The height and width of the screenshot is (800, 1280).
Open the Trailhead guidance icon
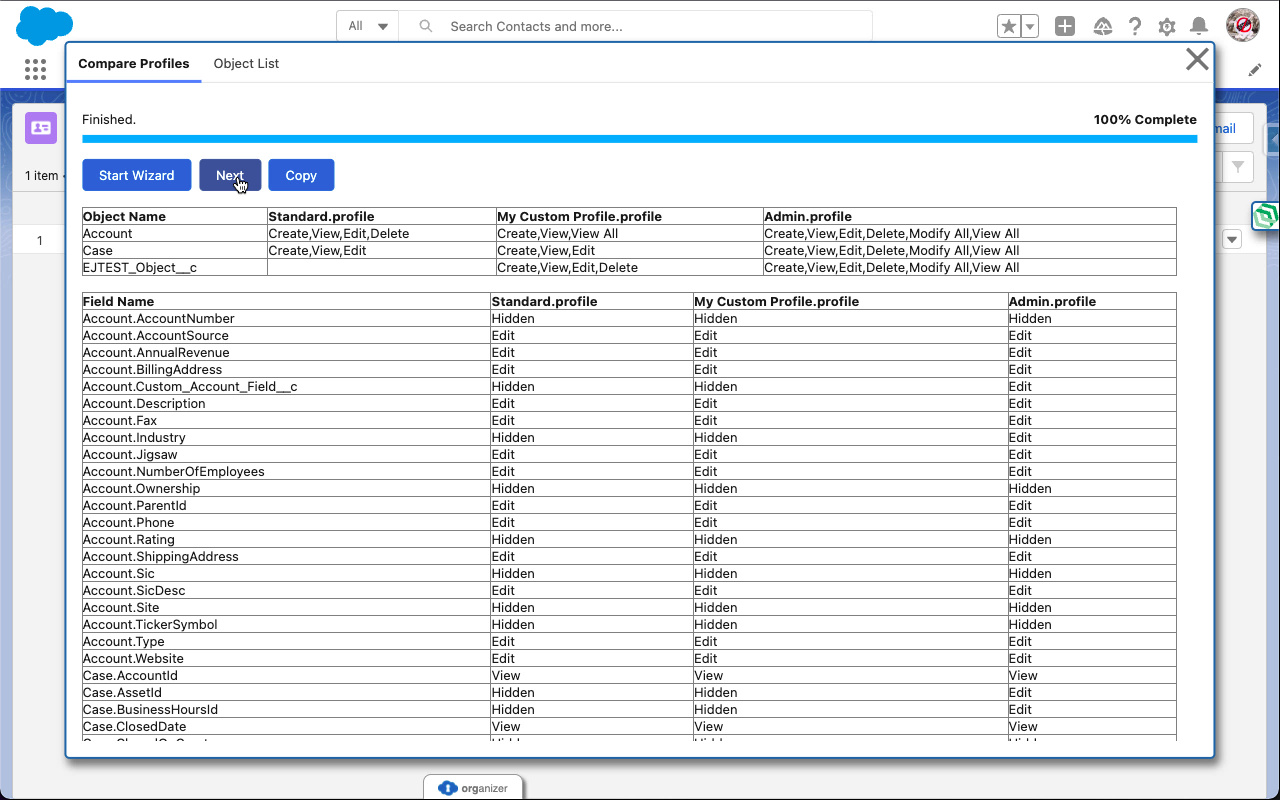point(1102,27)
